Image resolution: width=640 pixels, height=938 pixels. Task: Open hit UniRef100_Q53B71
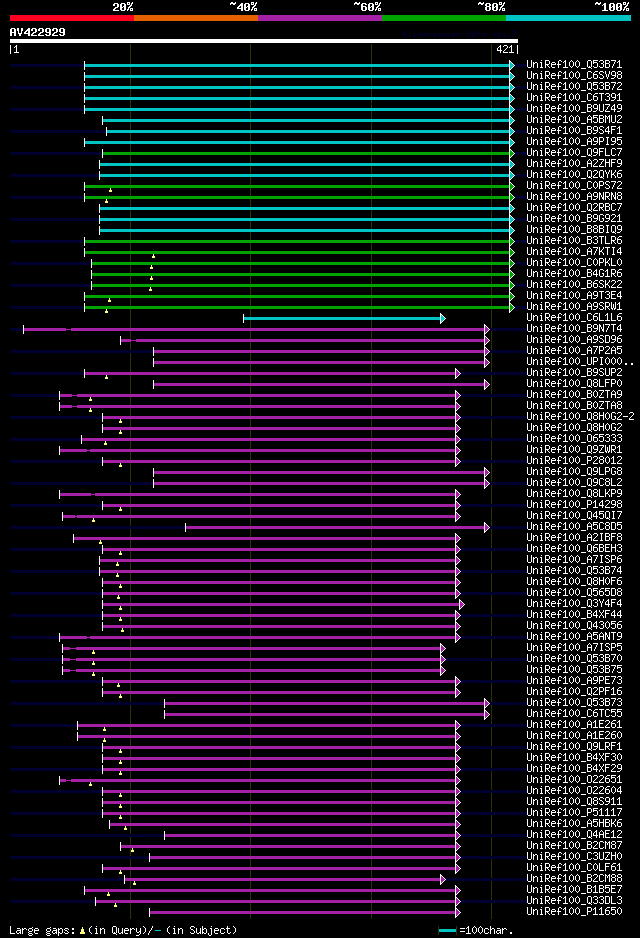574,64
